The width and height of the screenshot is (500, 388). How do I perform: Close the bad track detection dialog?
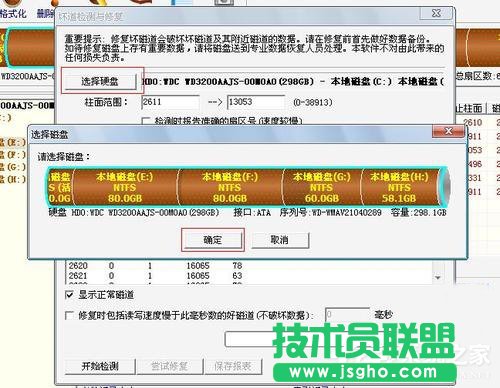436,13
